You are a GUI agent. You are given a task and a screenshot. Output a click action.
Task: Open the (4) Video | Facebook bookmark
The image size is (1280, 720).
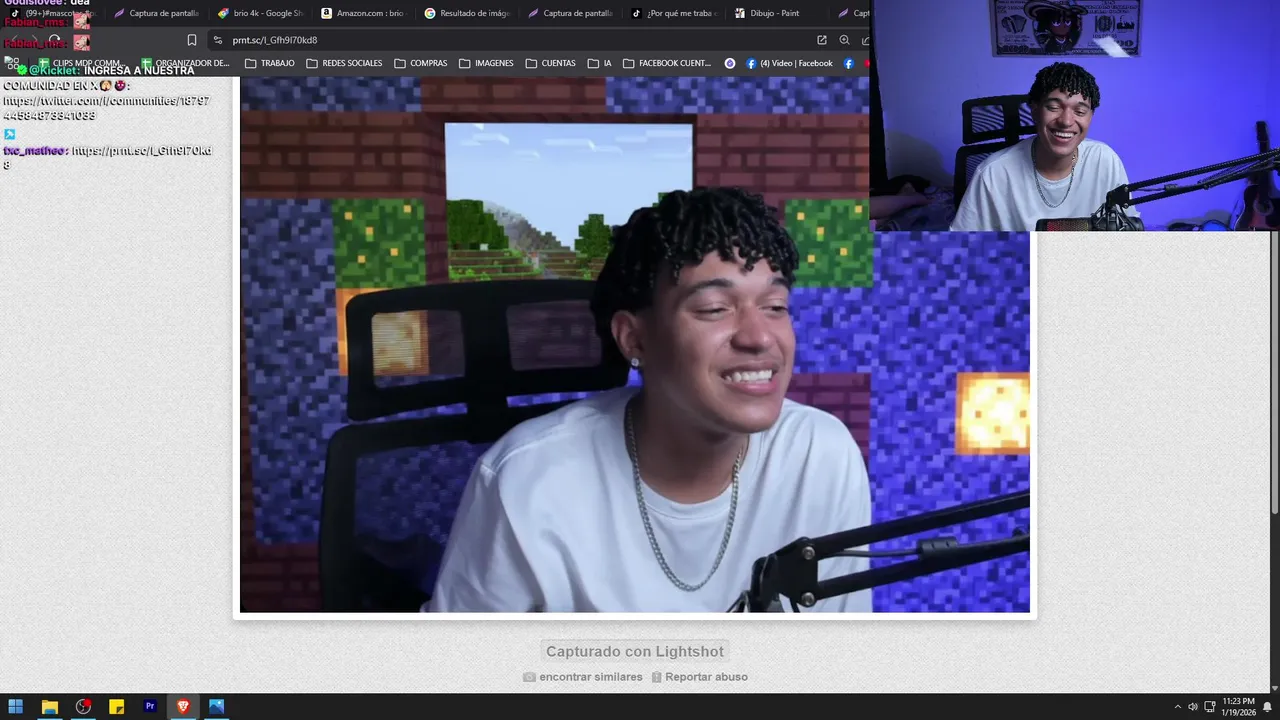click(789, 63)
